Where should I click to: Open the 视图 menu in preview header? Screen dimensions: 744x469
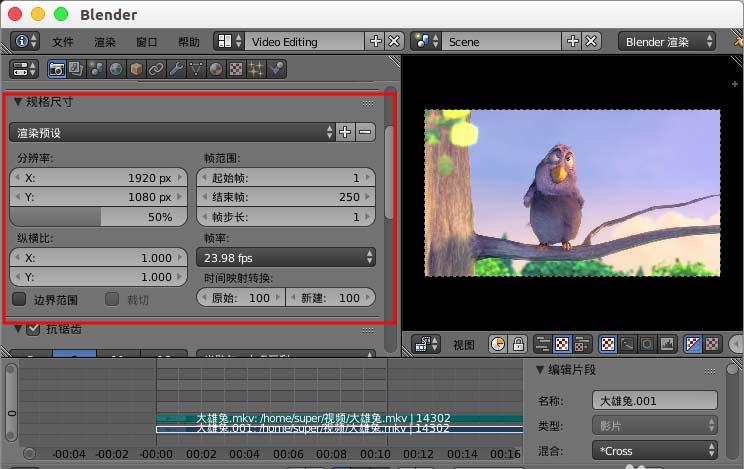[x=464, y=344]
